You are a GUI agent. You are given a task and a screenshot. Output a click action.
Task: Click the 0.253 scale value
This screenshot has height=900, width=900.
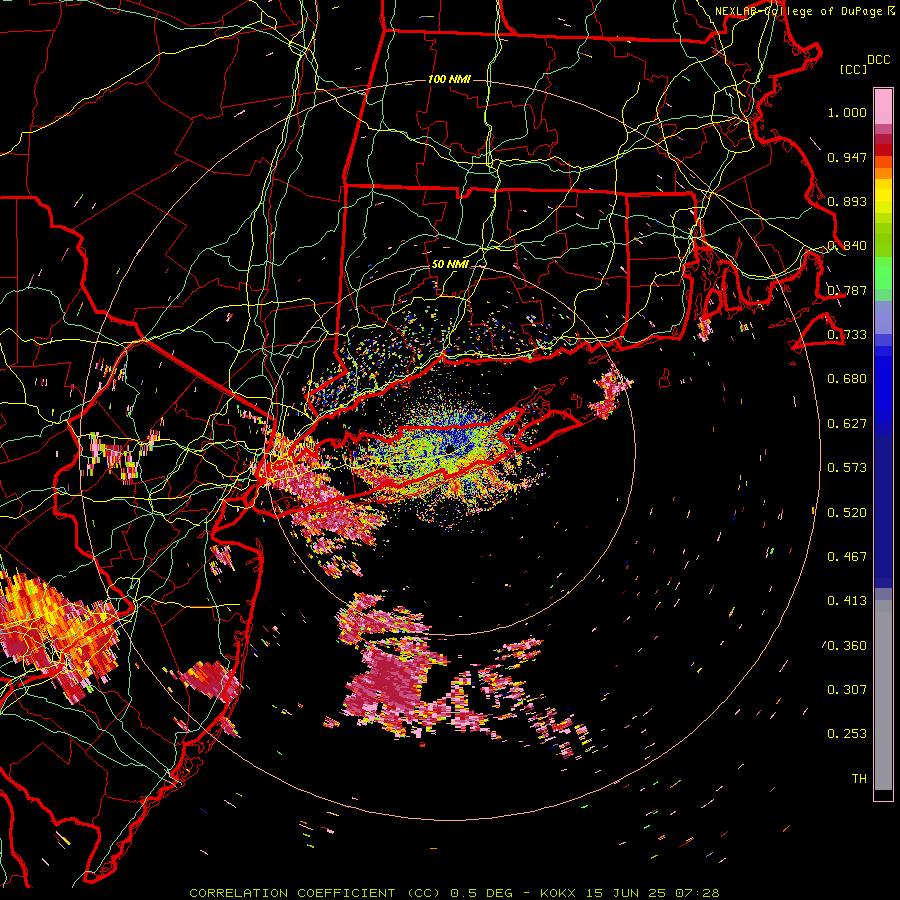[847, 734]
